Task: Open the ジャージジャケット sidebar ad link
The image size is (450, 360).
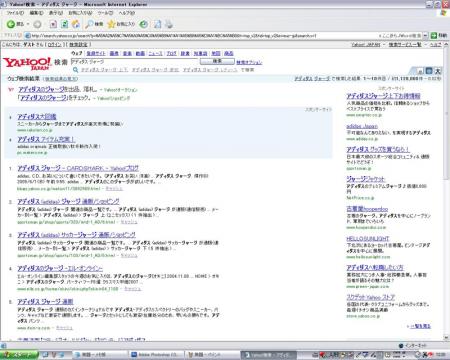Action: pos(365,179)
